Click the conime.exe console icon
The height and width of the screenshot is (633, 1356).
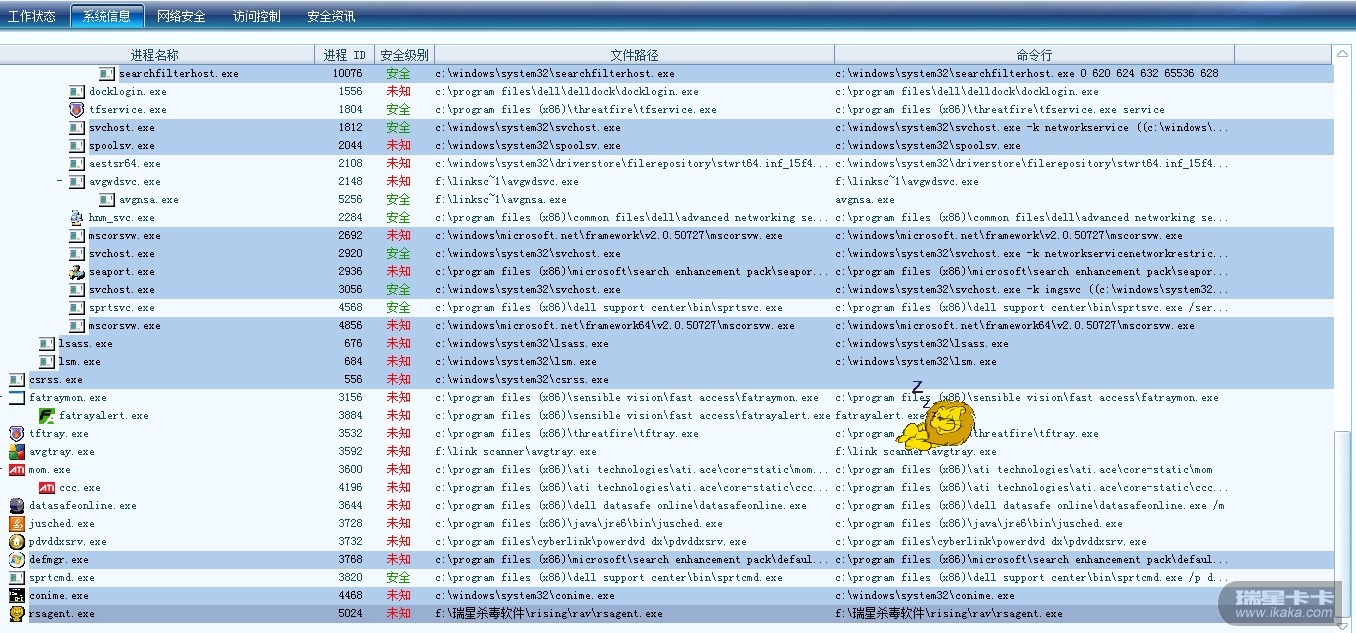pyautogui.click(x=17, y=595)
